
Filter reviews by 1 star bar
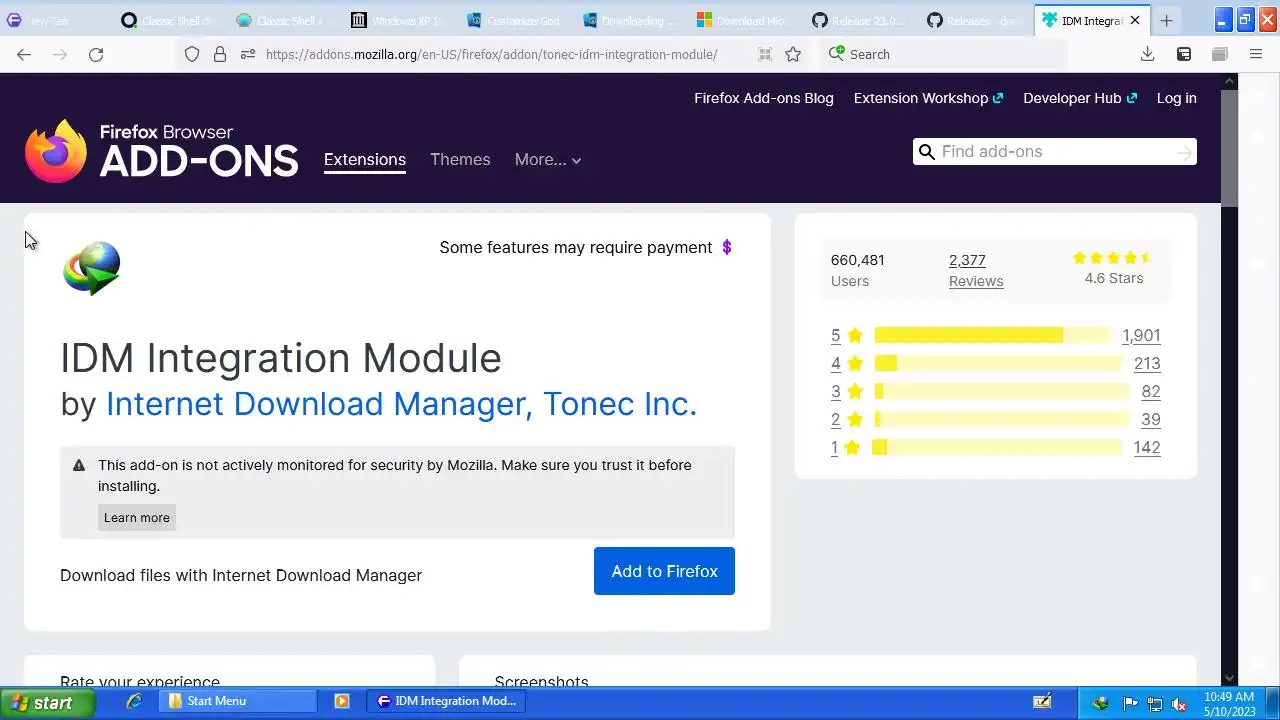coord(997,447)
